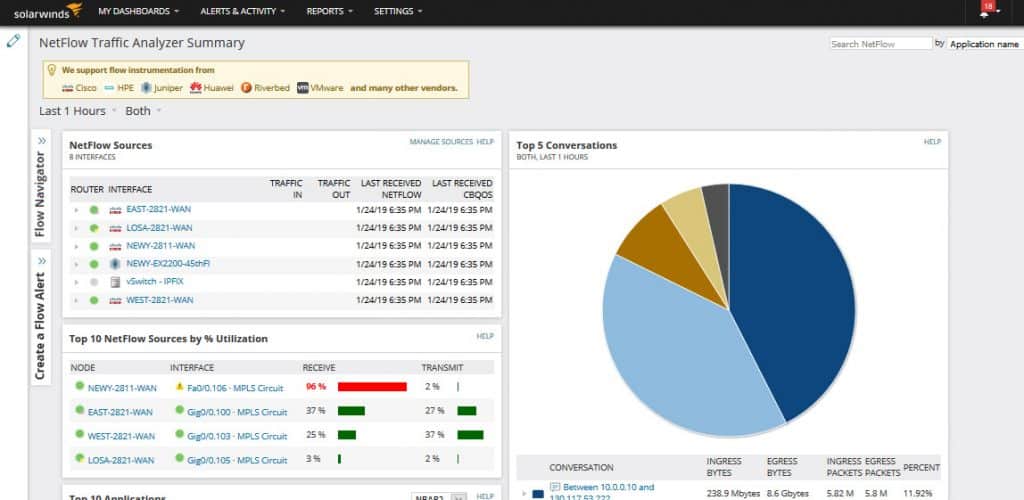Click the red 96% receive utilization bar

372,387
